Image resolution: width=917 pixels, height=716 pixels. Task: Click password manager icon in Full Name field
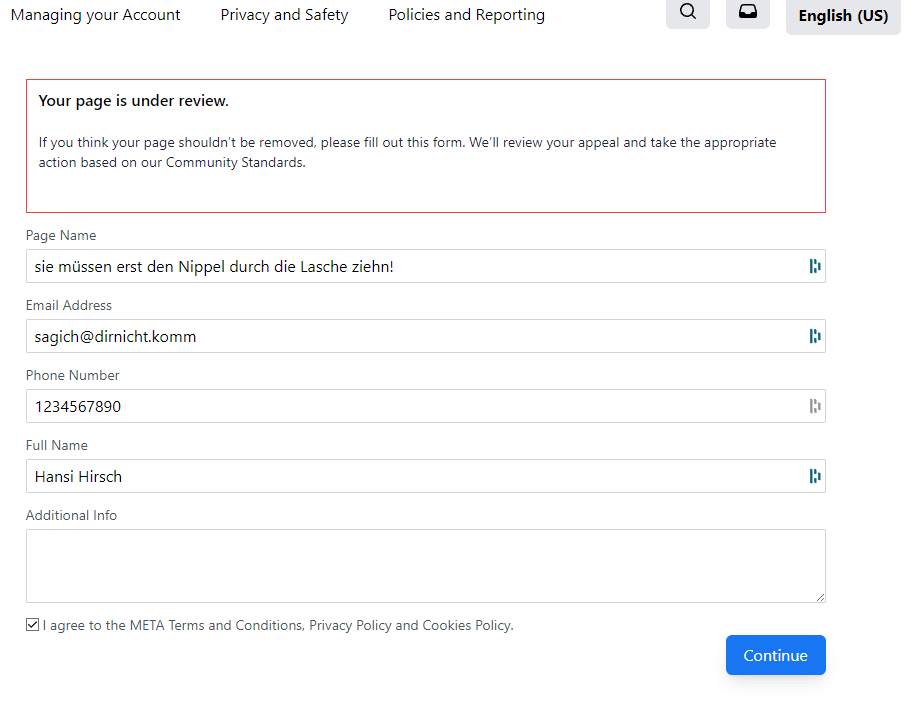[x=815, y=476]
